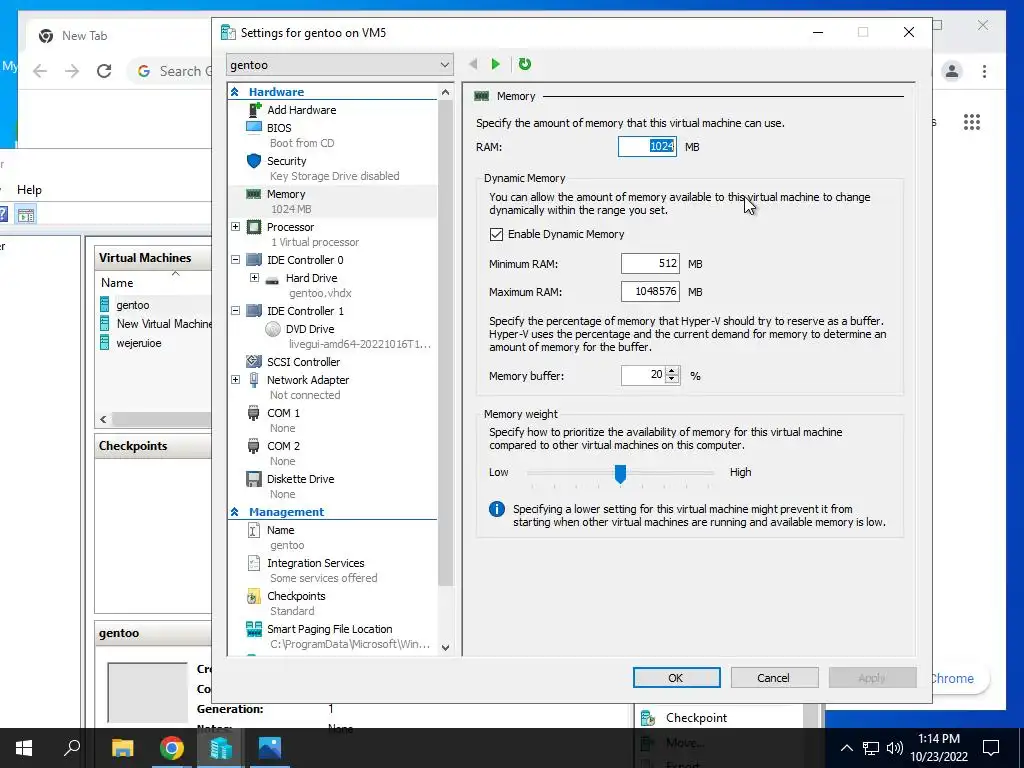The image size is (1024, 768).
Task: Open the Help menu in Hyper-V Manager
Action: [x=29, y=190]
